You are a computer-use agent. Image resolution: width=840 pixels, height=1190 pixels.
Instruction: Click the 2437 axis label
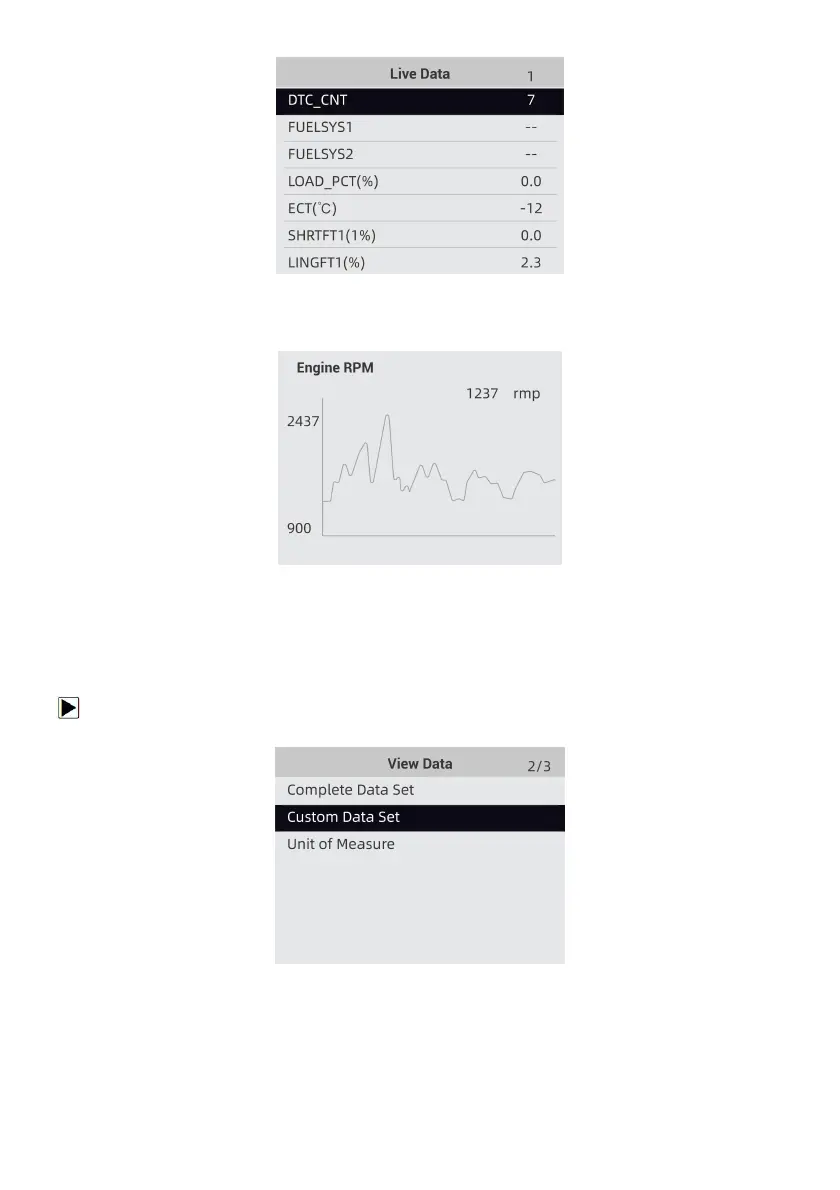pyautogui.click(x=303, y=422)
